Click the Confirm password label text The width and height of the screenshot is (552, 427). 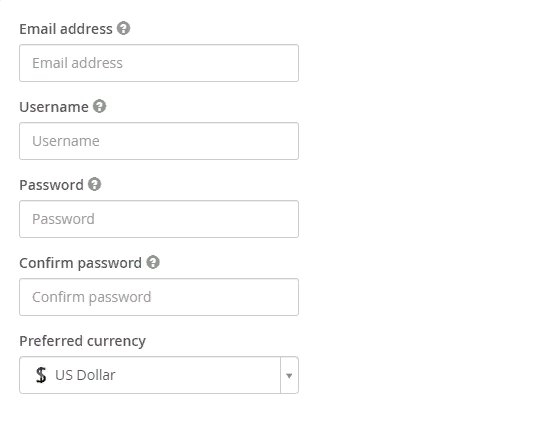pyautogui.click(x=81, y=263)
